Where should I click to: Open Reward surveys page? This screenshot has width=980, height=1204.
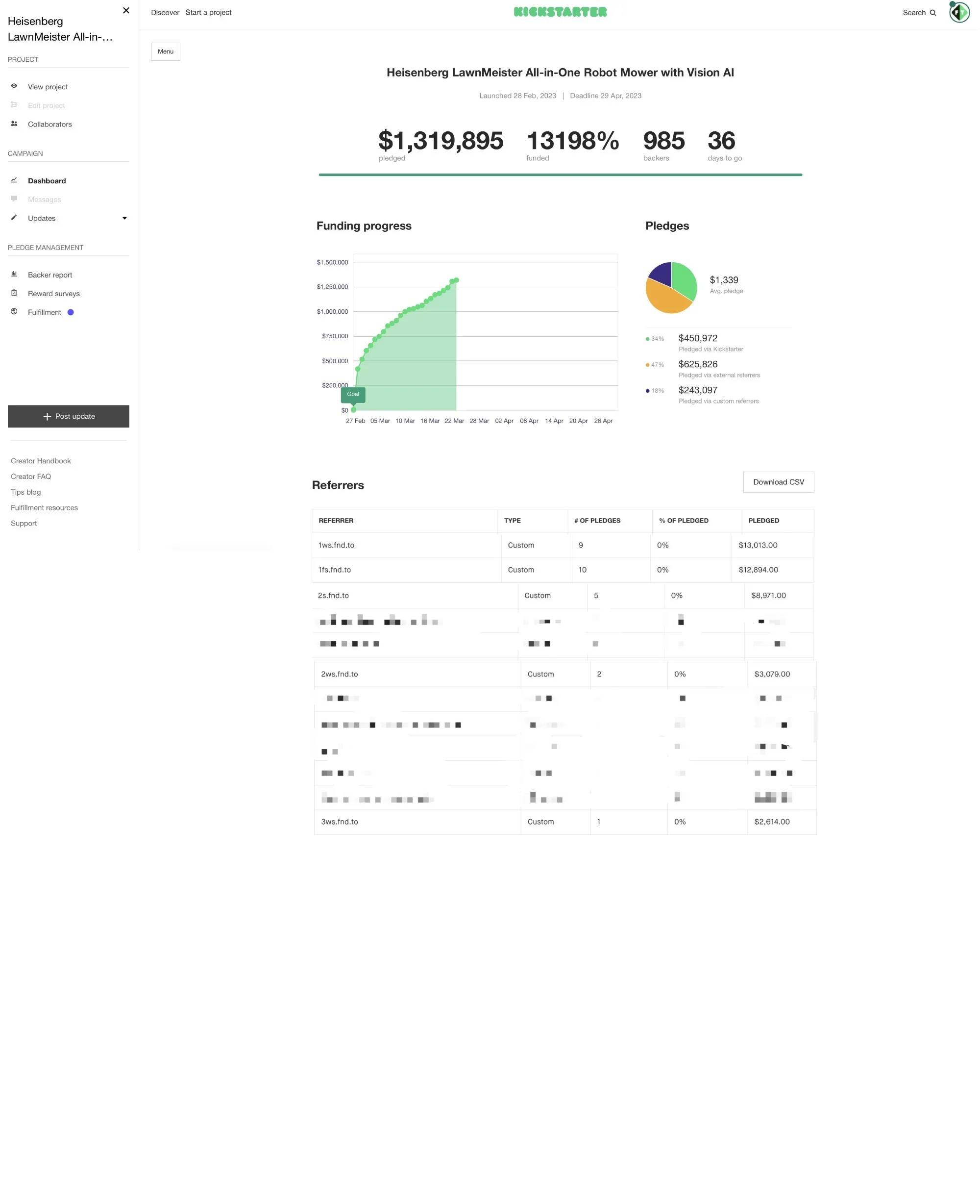pos(53,294)
